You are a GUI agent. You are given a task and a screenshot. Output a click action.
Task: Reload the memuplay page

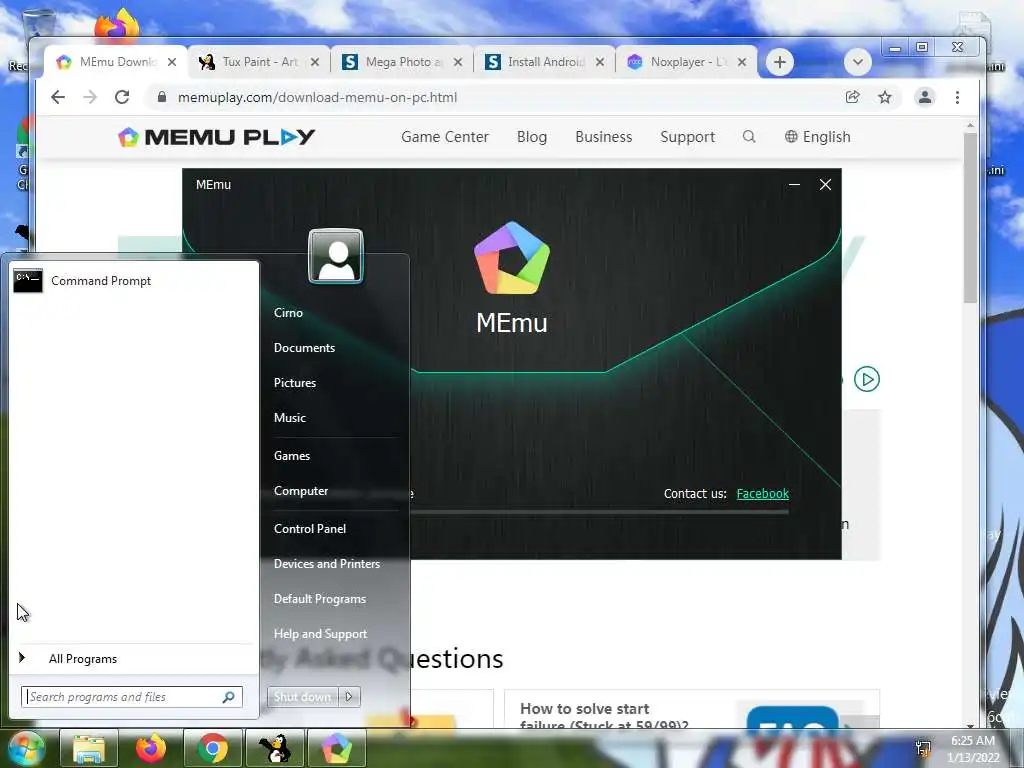(x=122, y=97)
